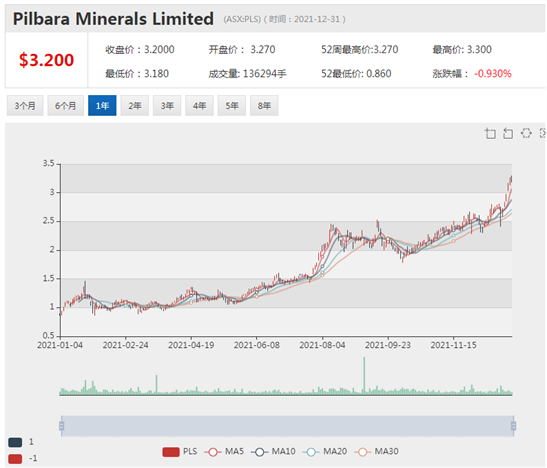The height and width of the screenshot is (468, 547).
Task: Switch to the 6个月 range
Action: coord(66,105)
